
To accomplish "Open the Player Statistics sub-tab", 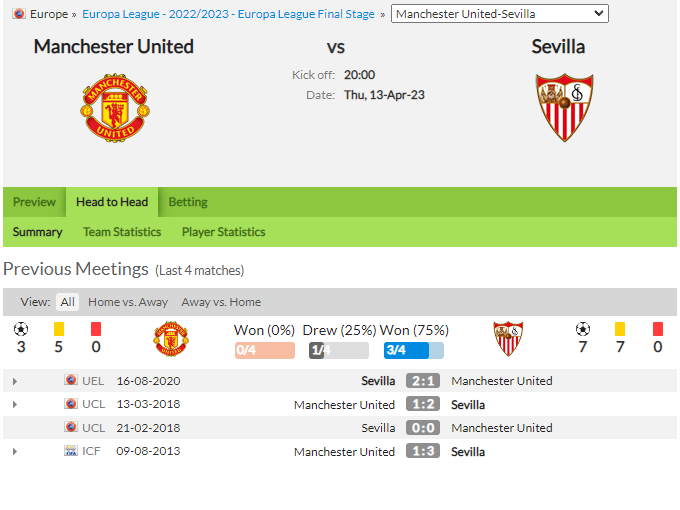I will (x=223, y=232).
